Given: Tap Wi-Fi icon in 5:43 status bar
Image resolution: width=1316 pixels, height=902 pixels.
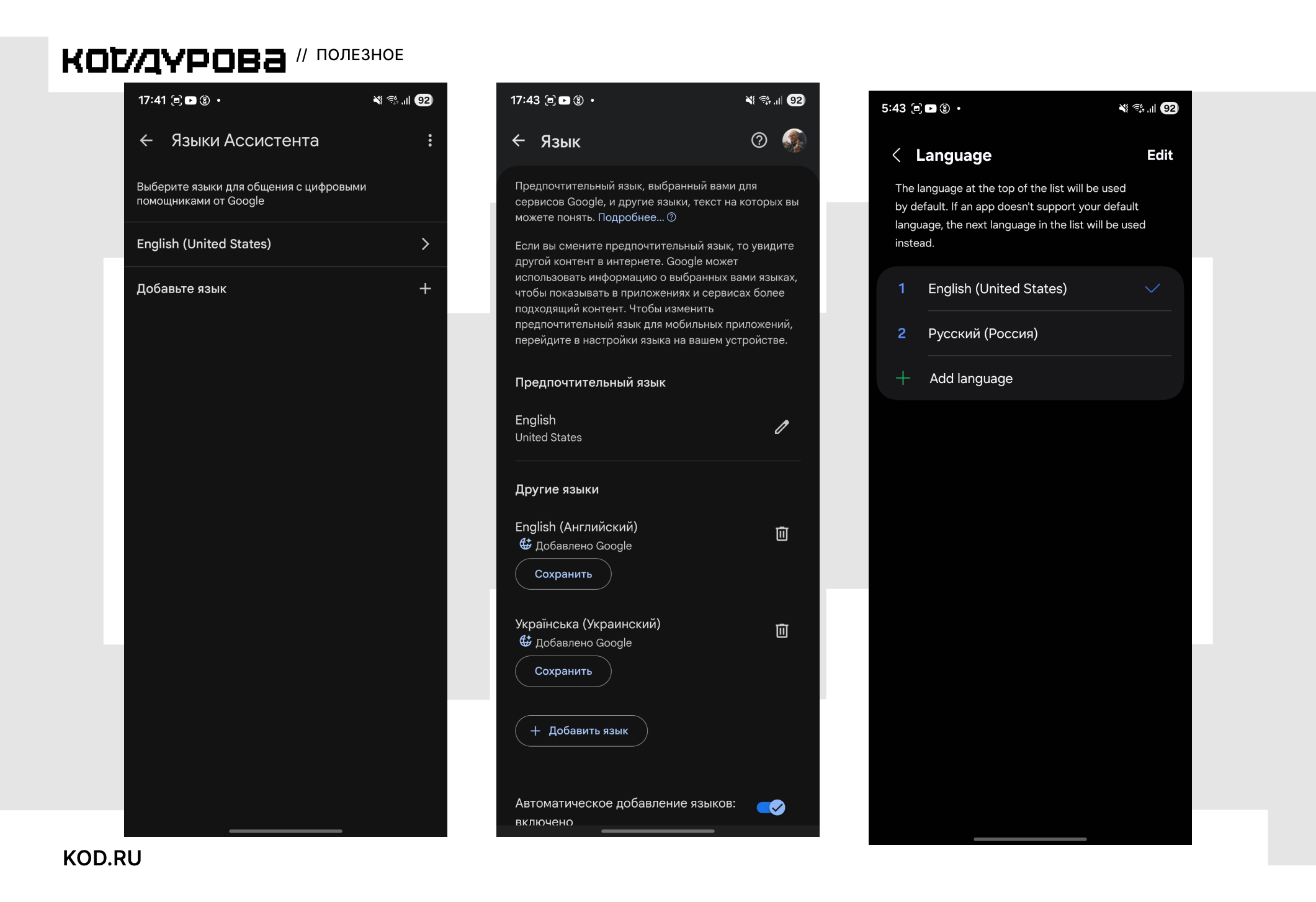Looking at the screenshot, I should (x=1139, y=108).
